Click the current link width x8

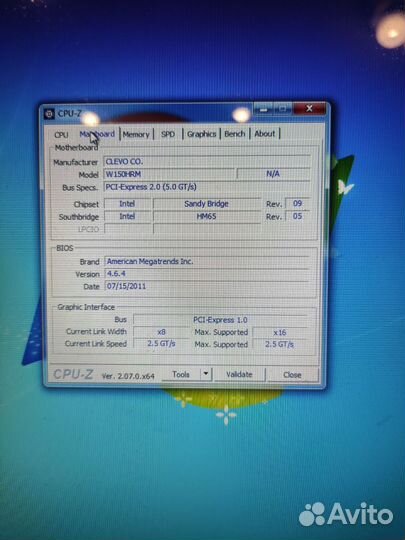[161, 332]
